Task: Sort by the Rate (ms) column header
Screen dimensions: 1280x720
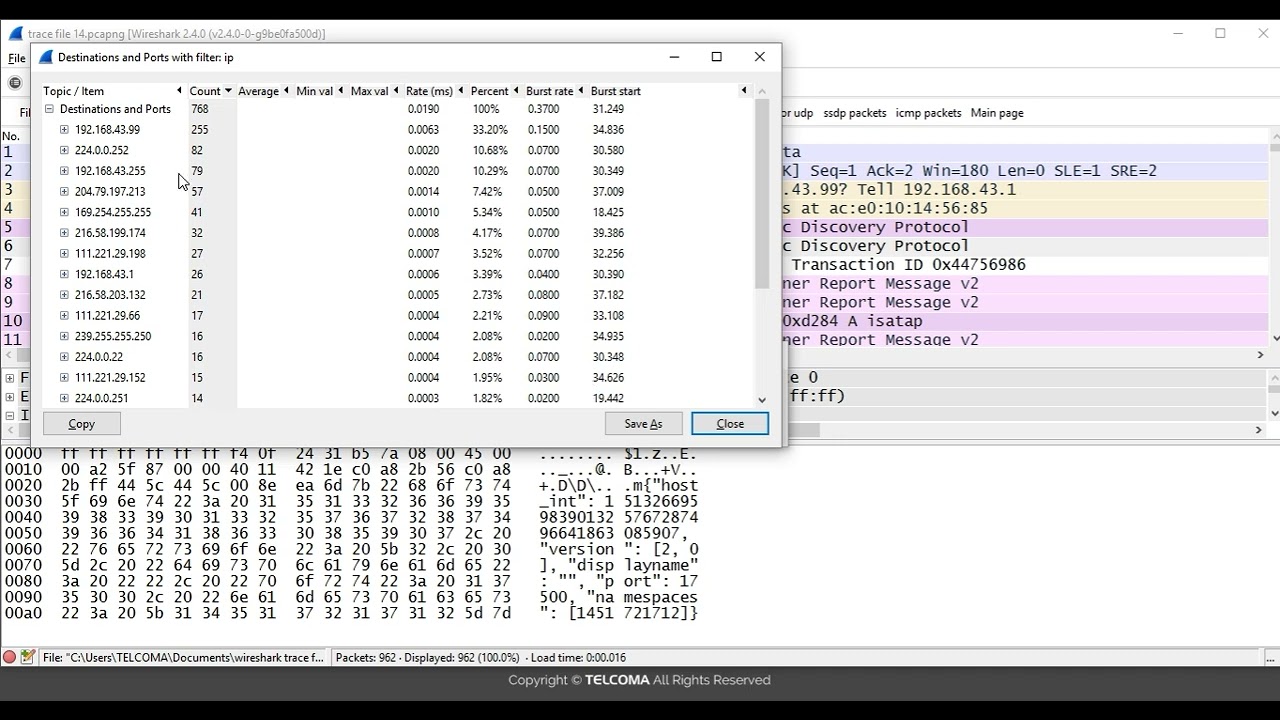Action: (x=434, y=91)
